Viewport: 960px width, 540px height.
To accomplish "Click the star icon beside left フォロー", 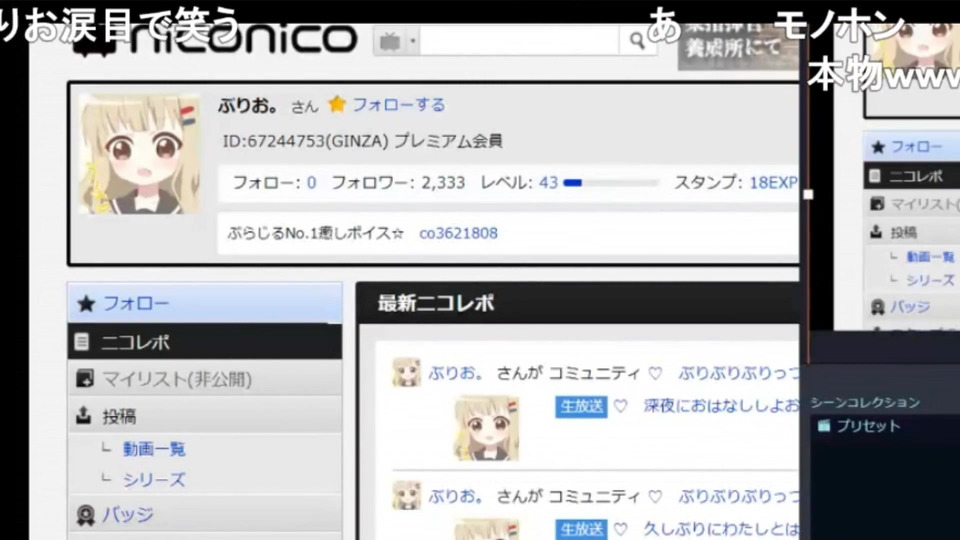I will 86,303.
